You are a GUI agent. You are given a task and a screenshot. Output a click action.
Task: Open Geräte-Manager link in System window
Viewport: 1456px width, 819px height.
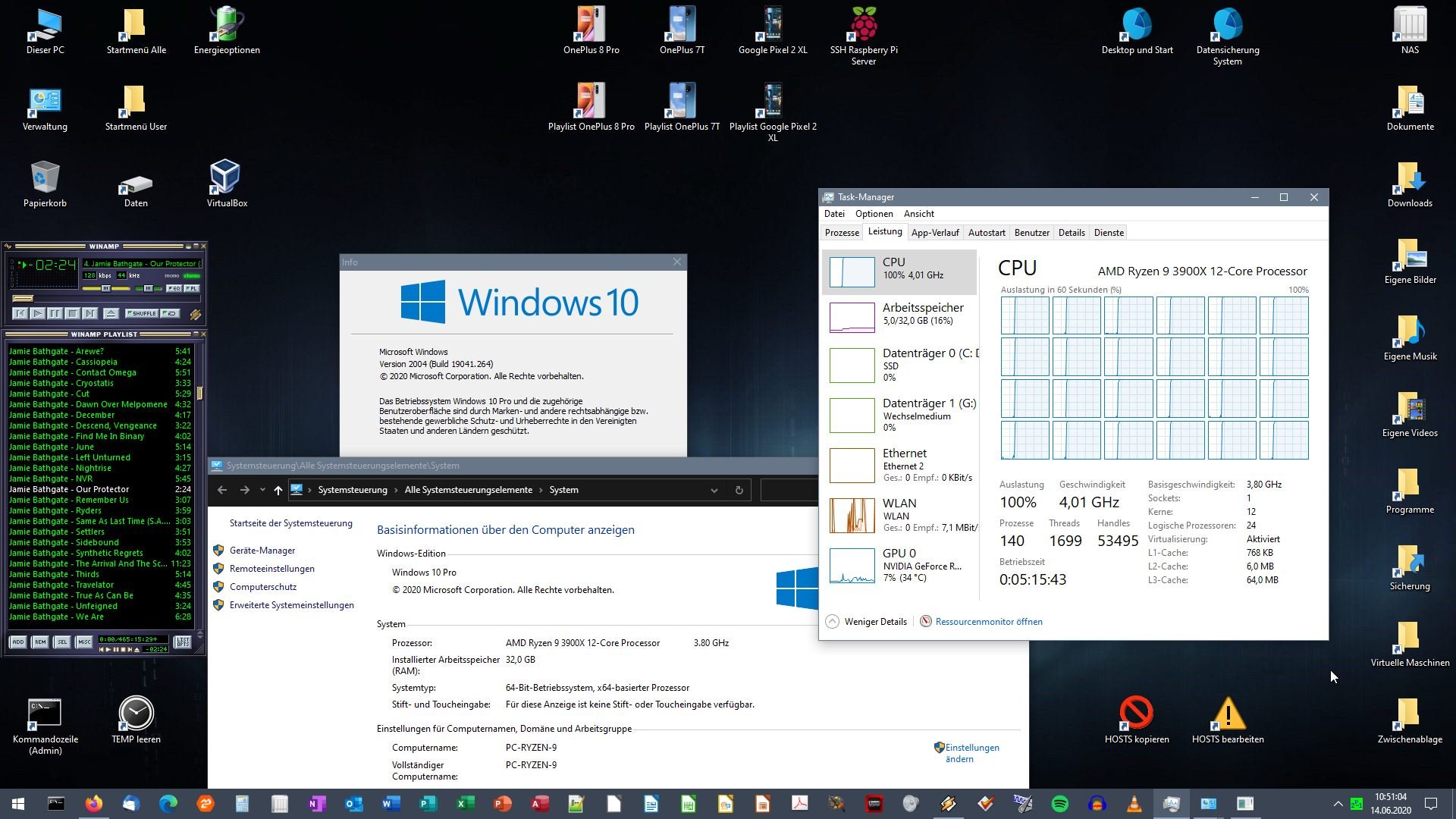[x=262, y=551]
